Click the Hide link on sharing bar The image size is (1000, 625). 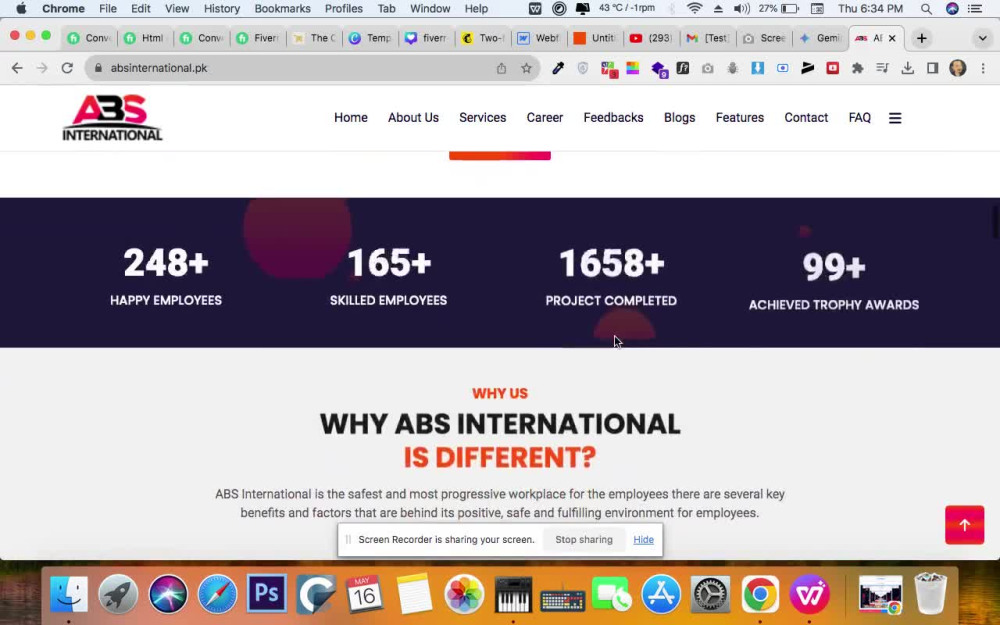[x=643, y=540]
